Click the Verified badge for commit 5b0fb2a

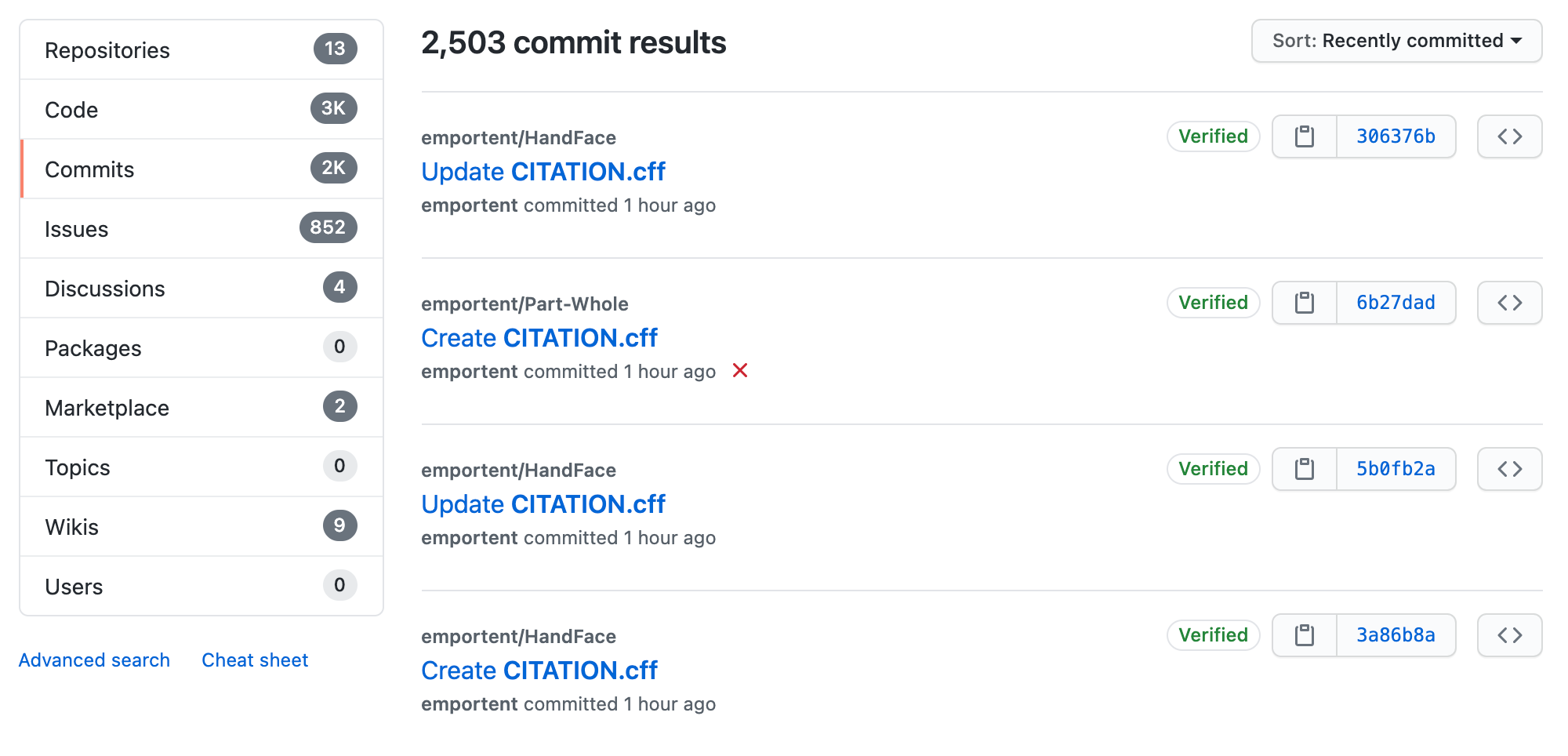click(1213, 469)
